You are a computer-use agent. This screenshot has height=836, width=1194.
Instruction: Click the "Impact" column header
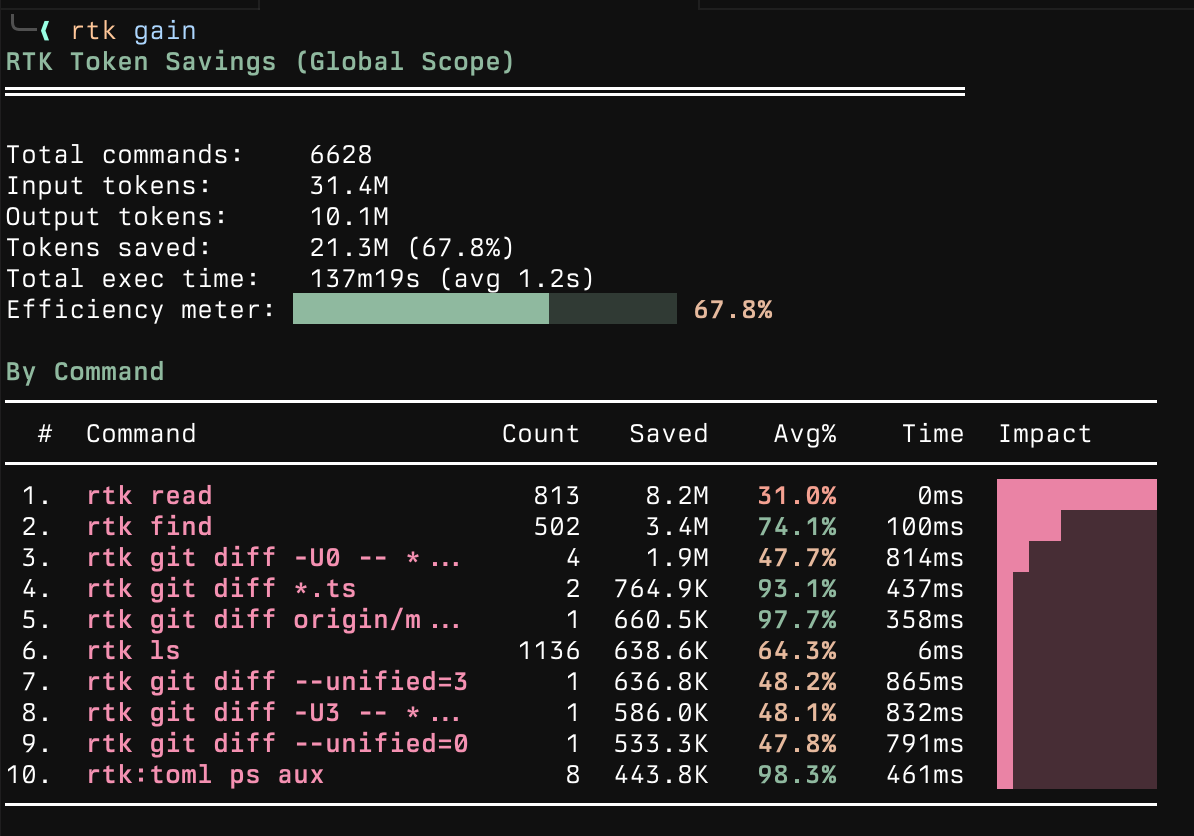(1045, 434)
